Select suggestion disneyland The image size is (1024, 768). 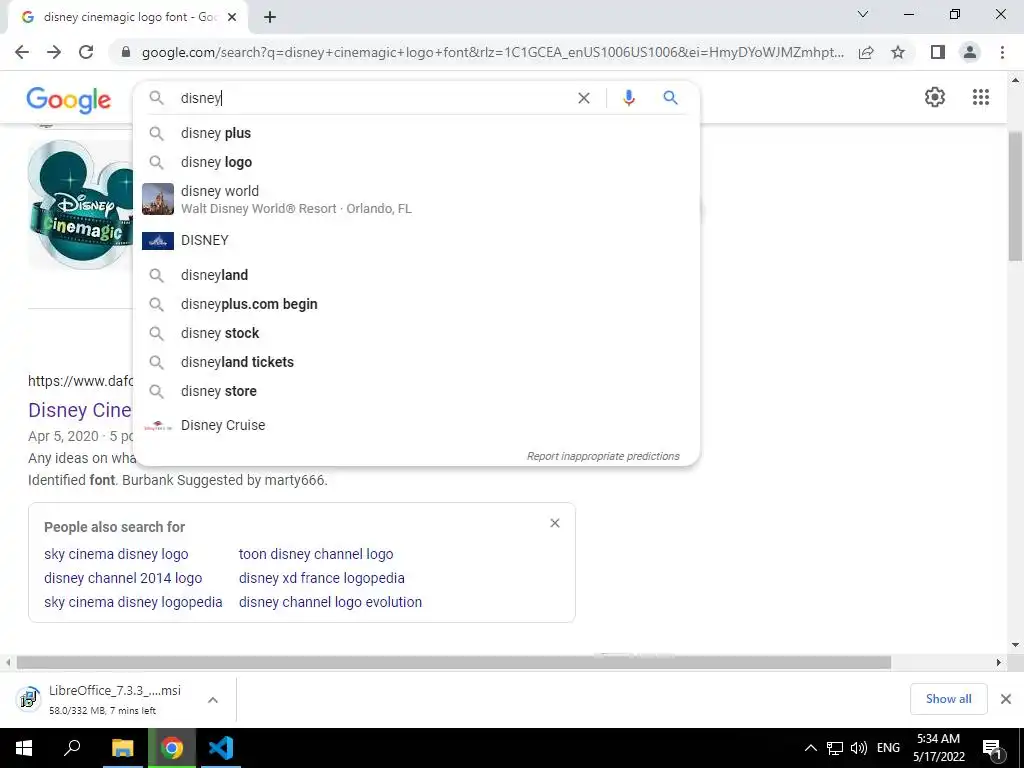417,275
